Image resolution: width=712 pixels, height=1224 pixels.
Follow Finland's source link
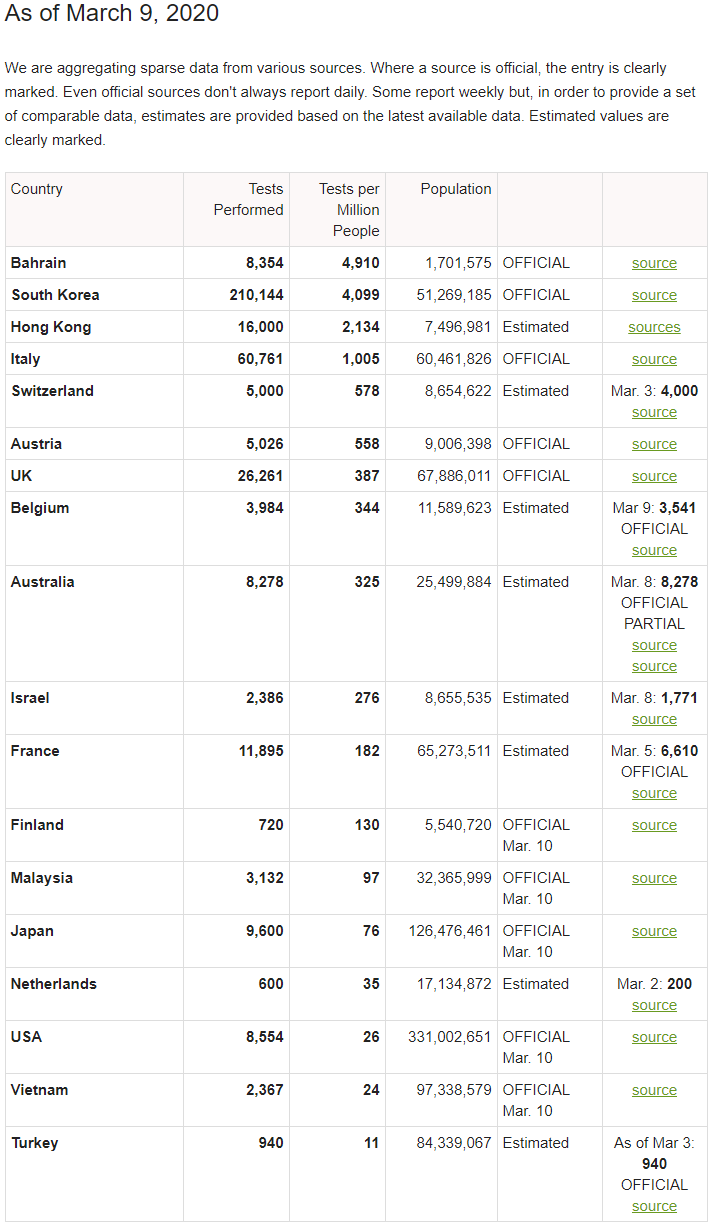click(654, 825)
